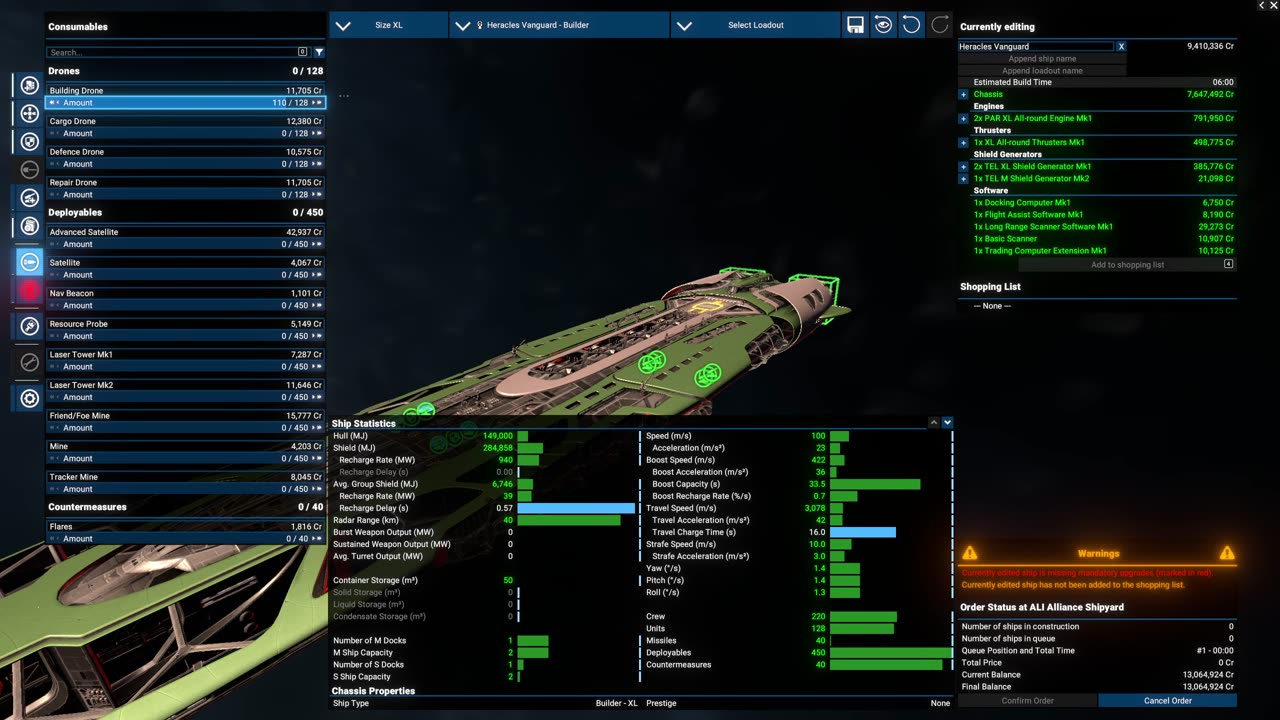
Task: Open the Select Loadout dropdown
Action: pyautogui.click(x=756, y=25)
